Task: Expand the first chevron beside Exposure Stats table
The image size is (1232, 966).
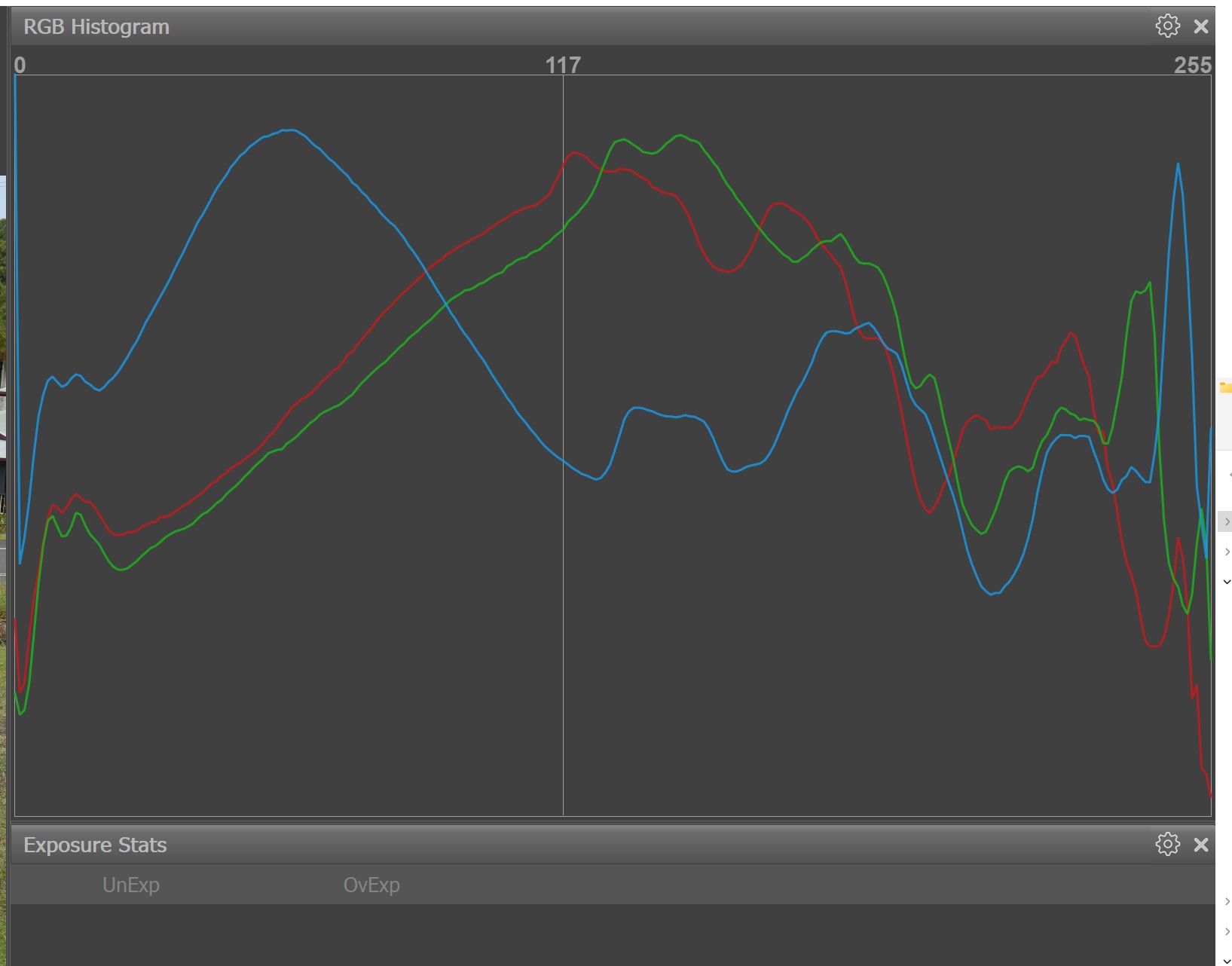Action: (x=1227, y=902)
